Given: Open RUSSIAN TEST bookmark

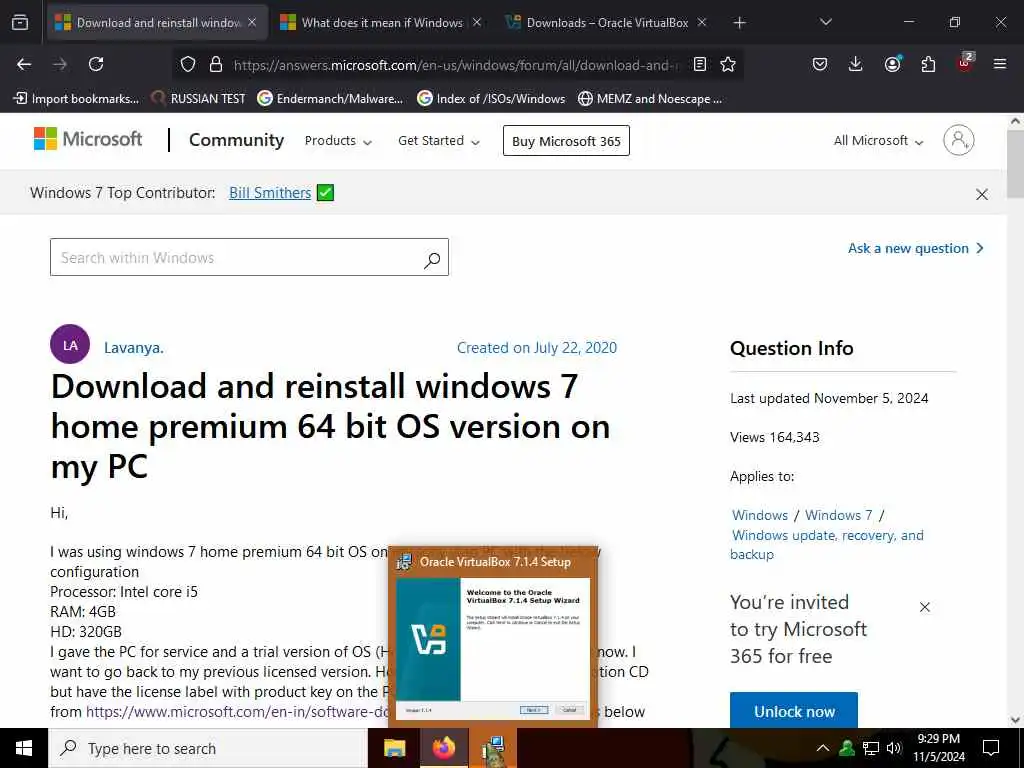Looking at the screenshot, I should pyautogui.click(x=198, y=99).
